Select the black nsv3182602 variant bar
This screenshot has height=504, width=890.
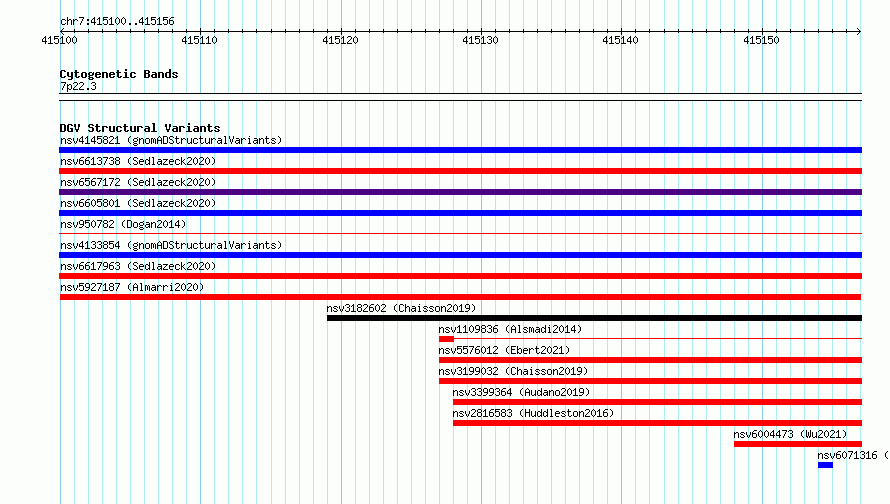(594, 318)
